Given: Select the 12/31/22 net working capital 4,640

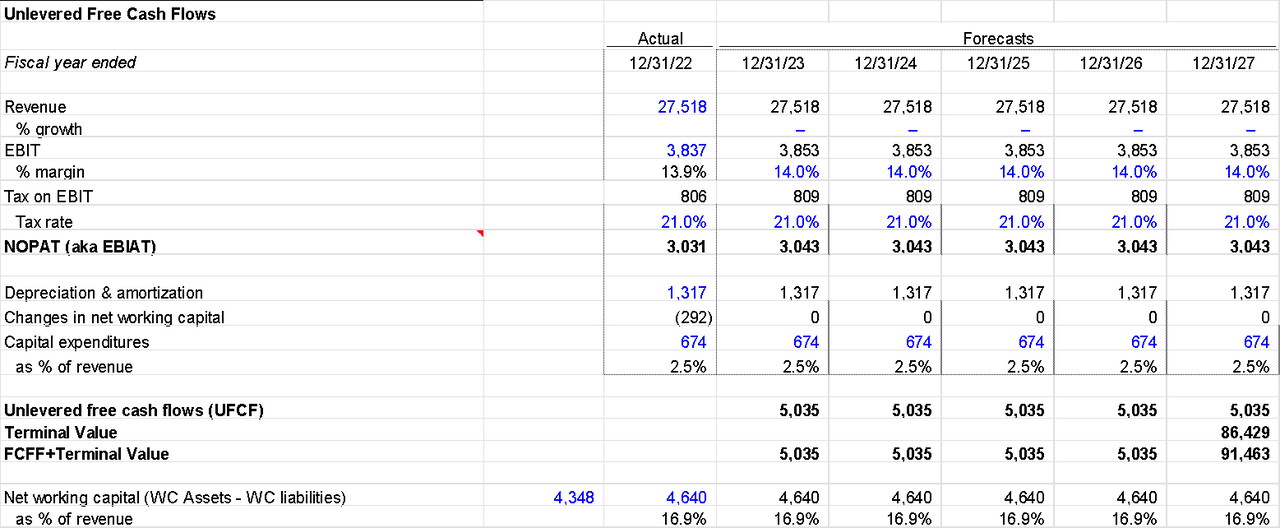Looking at the screenshot, I should point(687,496).
